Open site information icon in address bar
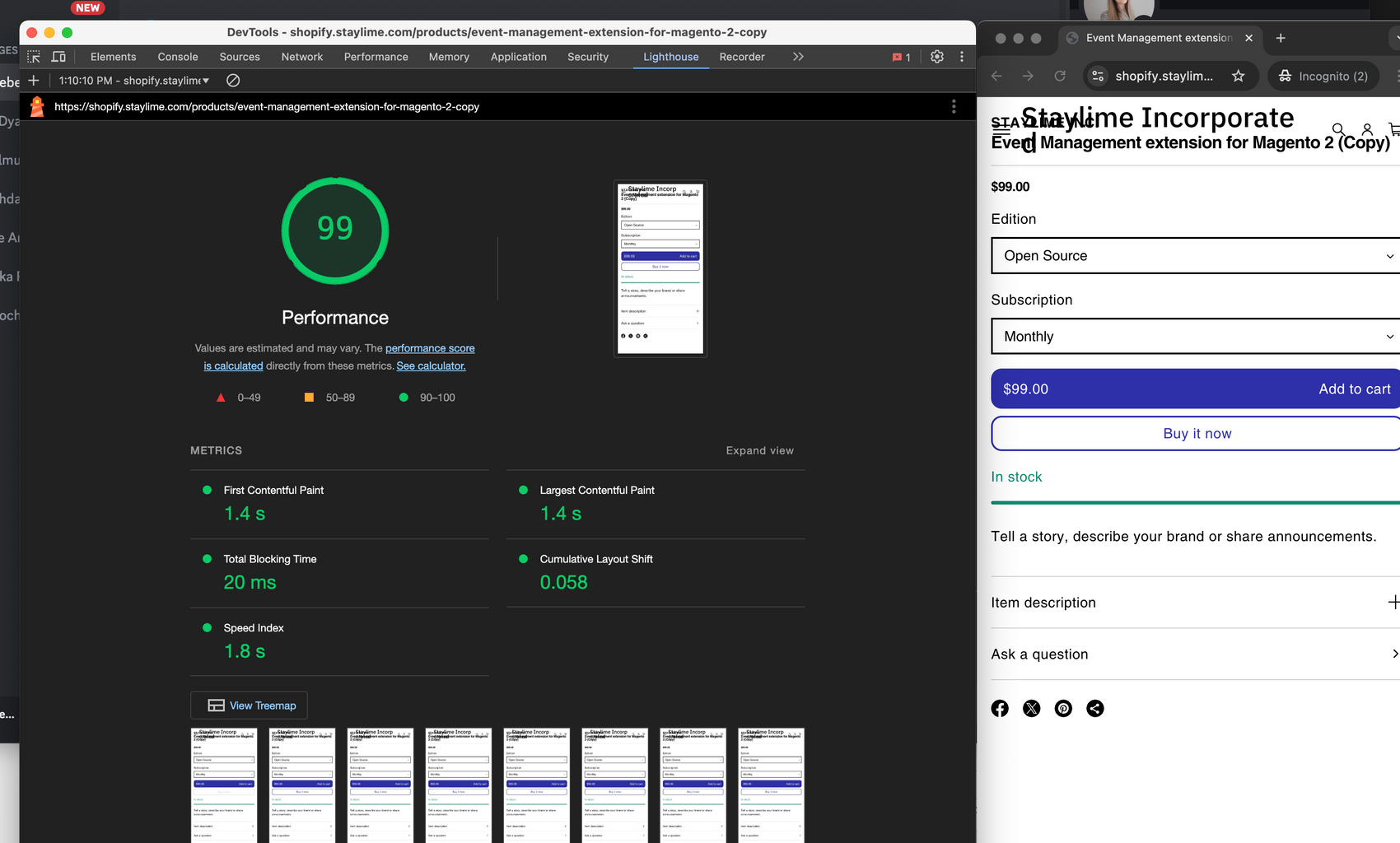Screen dimensions: 1400x843 pyautogui.click(x=1098, y=76)
